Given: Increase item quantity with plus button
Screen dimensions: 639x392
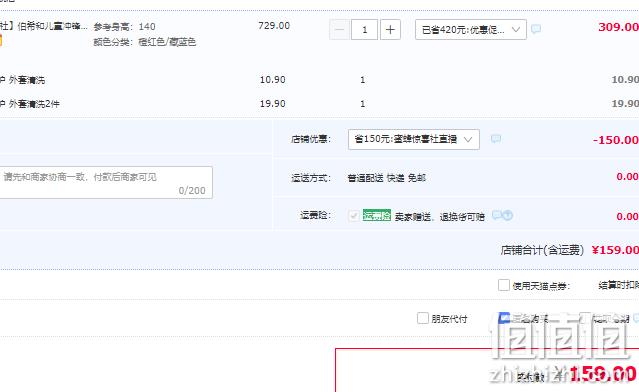Looking at the screenshot, I should (x=390, y=30).
